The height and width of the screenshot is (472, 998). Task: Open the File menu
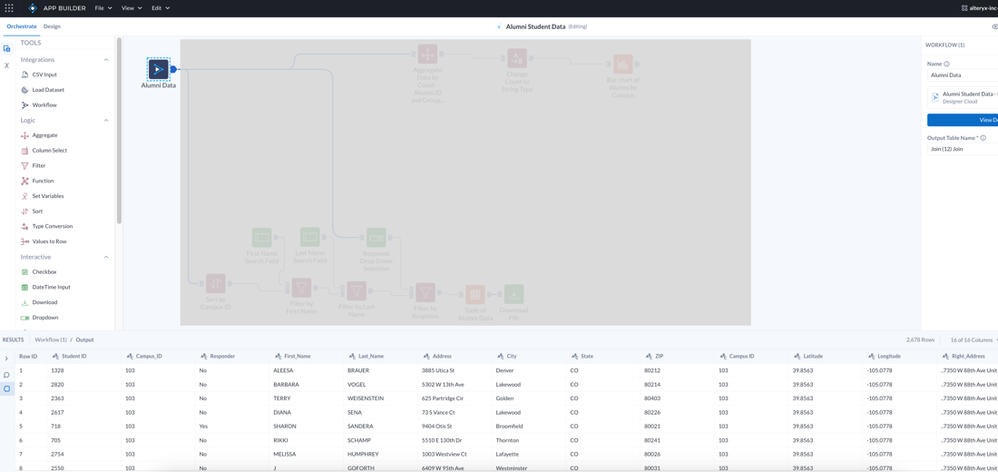click(103, 8)
